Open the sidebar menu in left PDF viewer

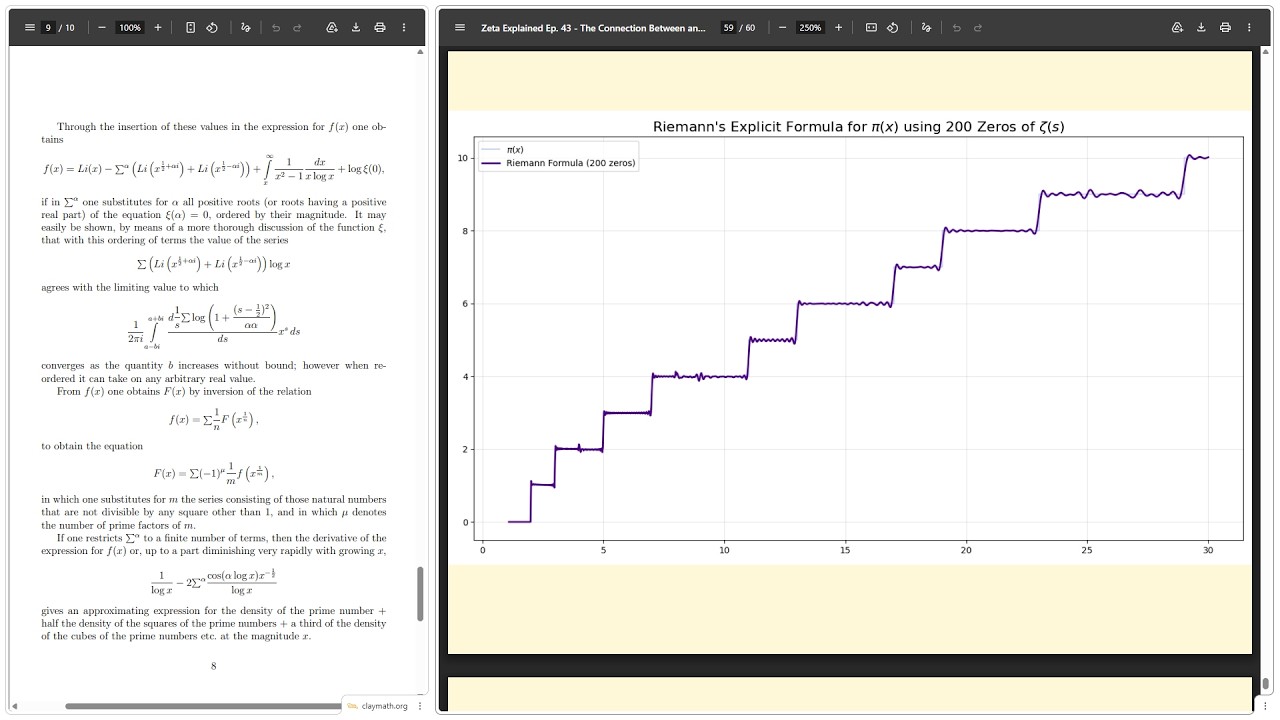tap(30, 27)
